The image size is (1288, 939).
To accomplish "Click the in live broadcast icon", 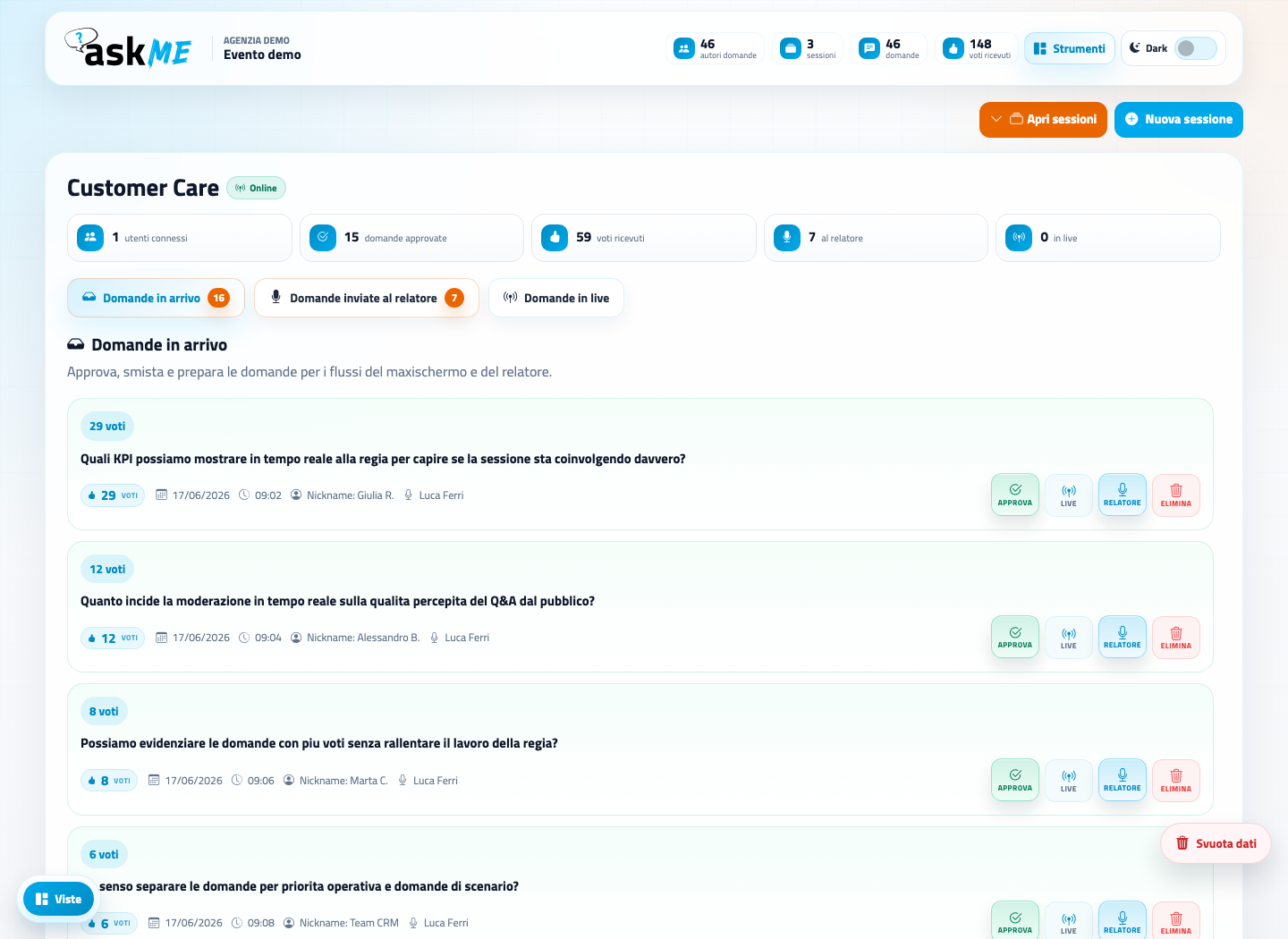I will (x=1019, y=237).
